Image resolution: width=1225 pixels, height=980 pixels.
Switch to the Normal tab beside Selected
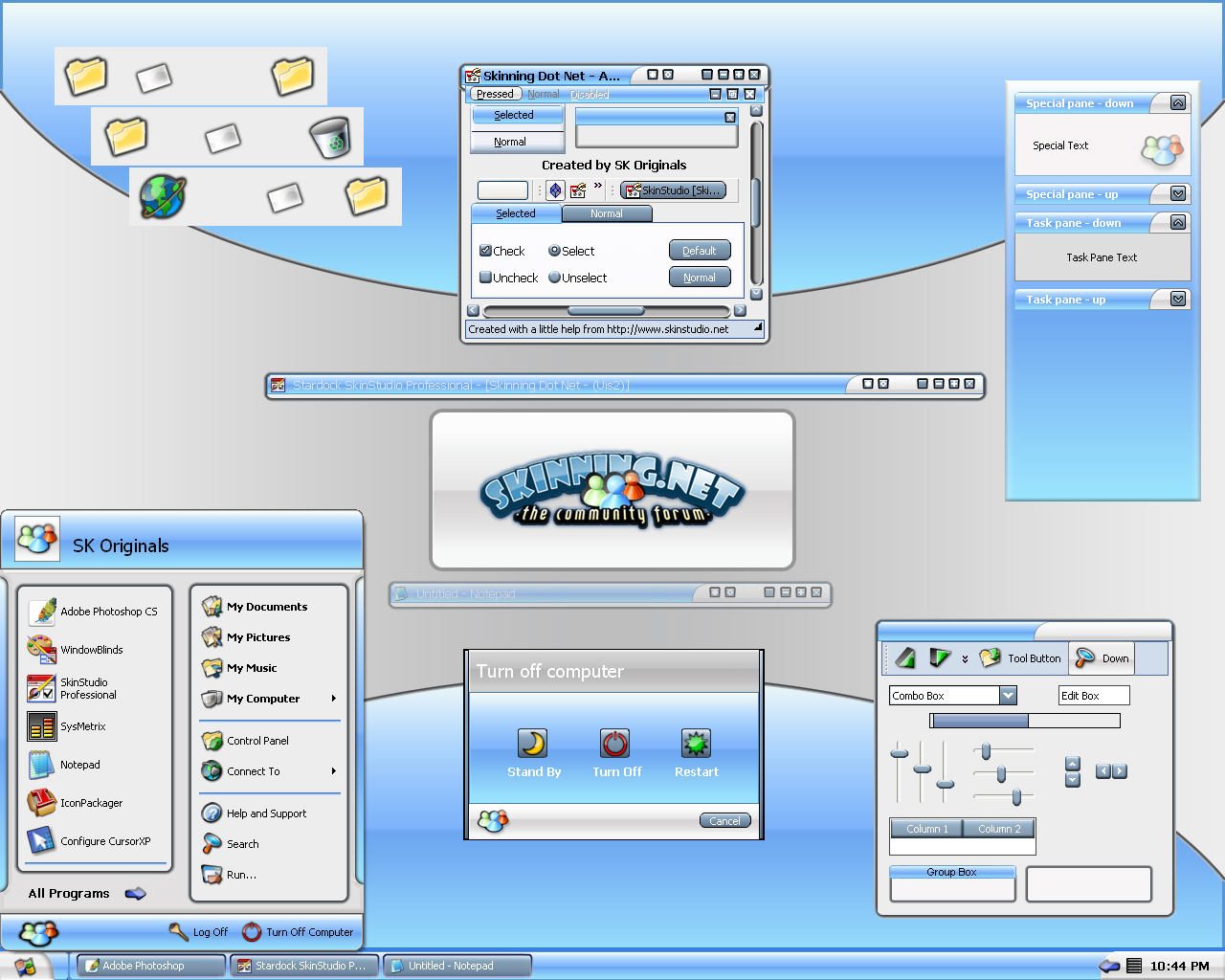pos(607,213)
